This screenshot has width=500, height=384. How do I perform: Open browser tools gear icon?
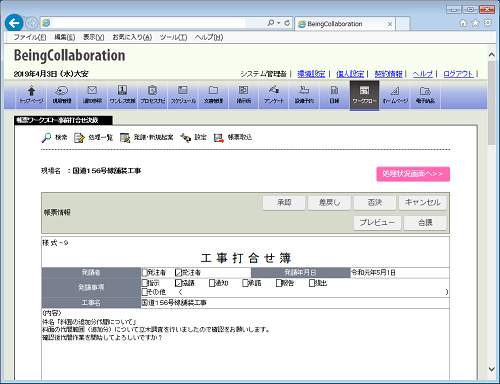point(488,23)
